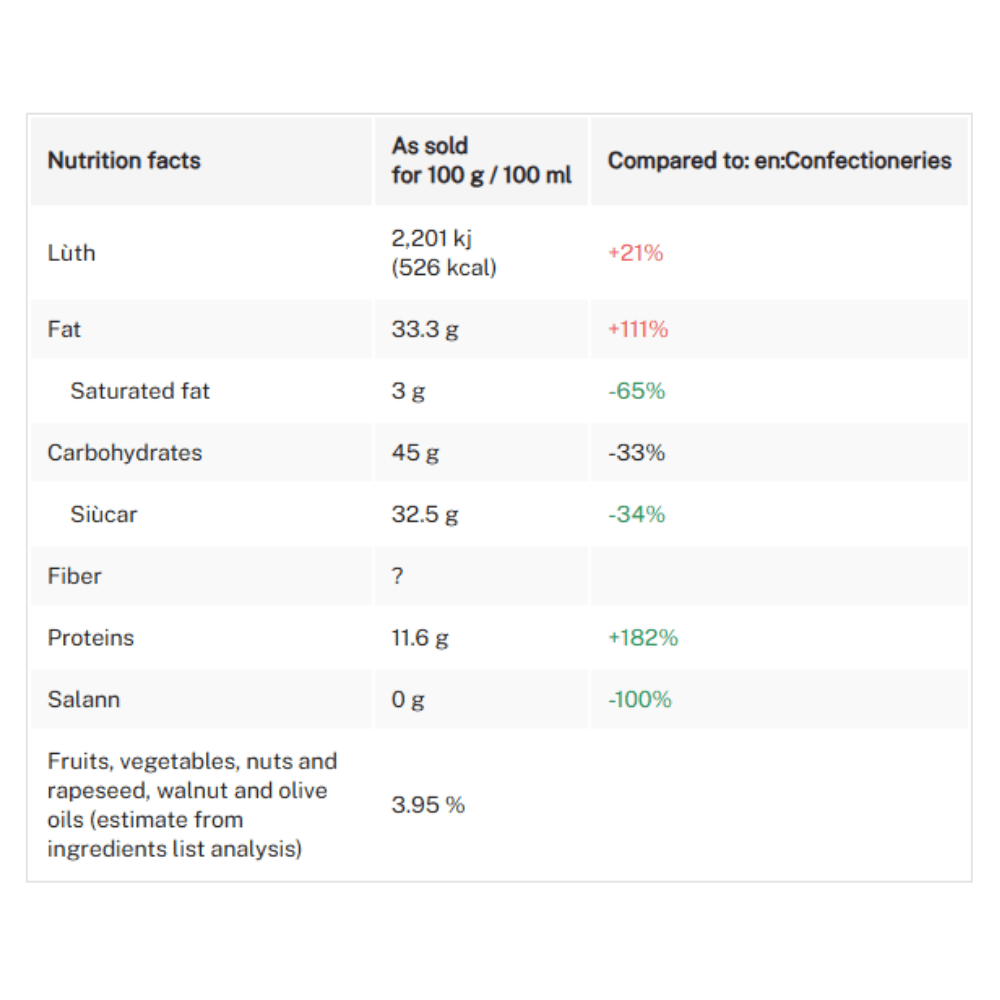Click the +21% energy comparison
The height and width of the screenshot is (1000, 1000).
pyautogui.click(x=635, y=253)
